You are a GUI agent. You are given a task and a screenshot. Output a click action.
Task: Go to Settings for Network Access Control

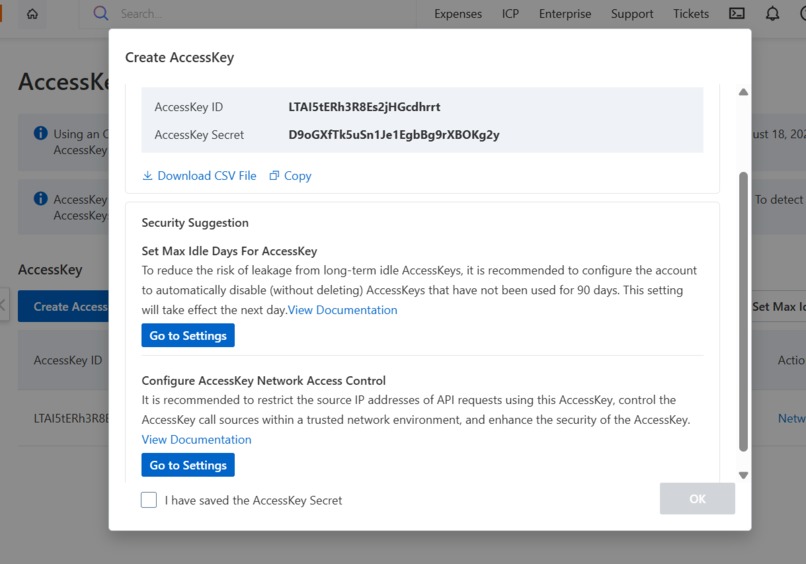point(188,465)
